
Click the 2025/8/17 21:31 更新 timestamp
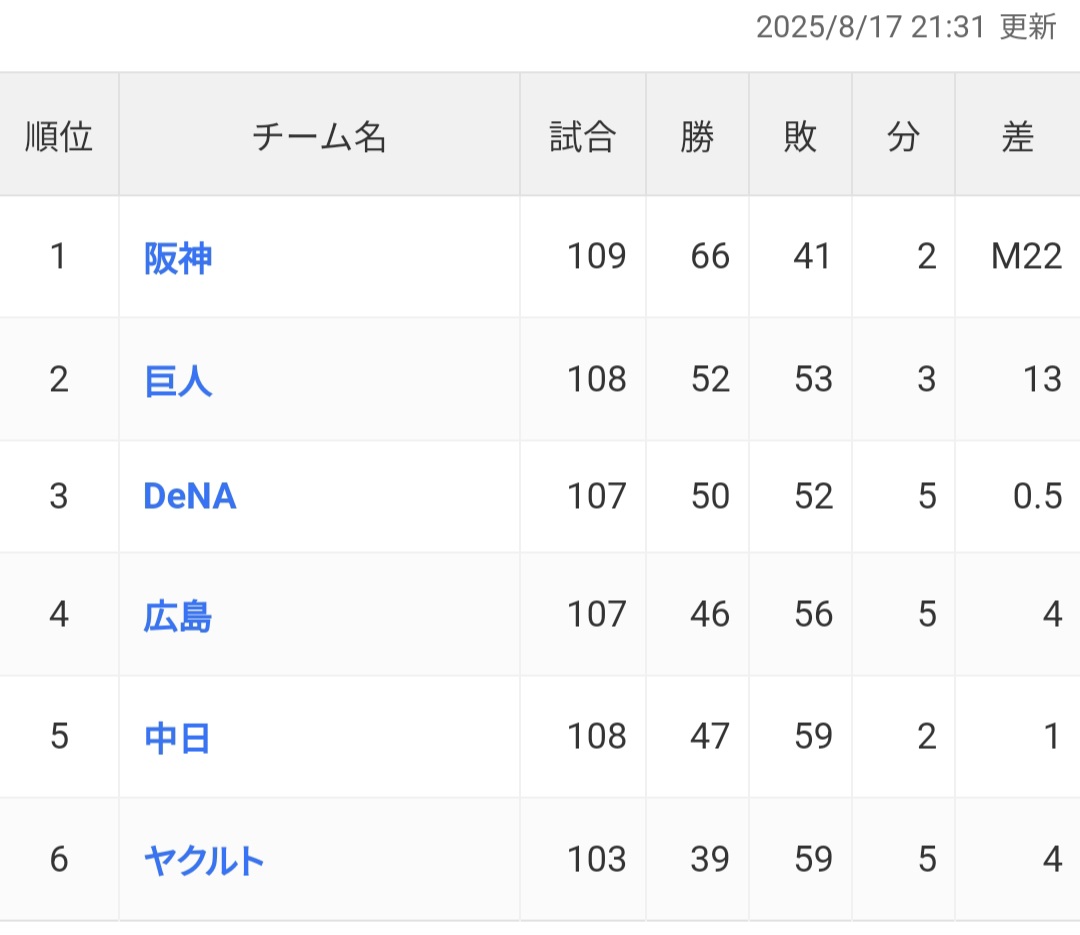(906, 27)
